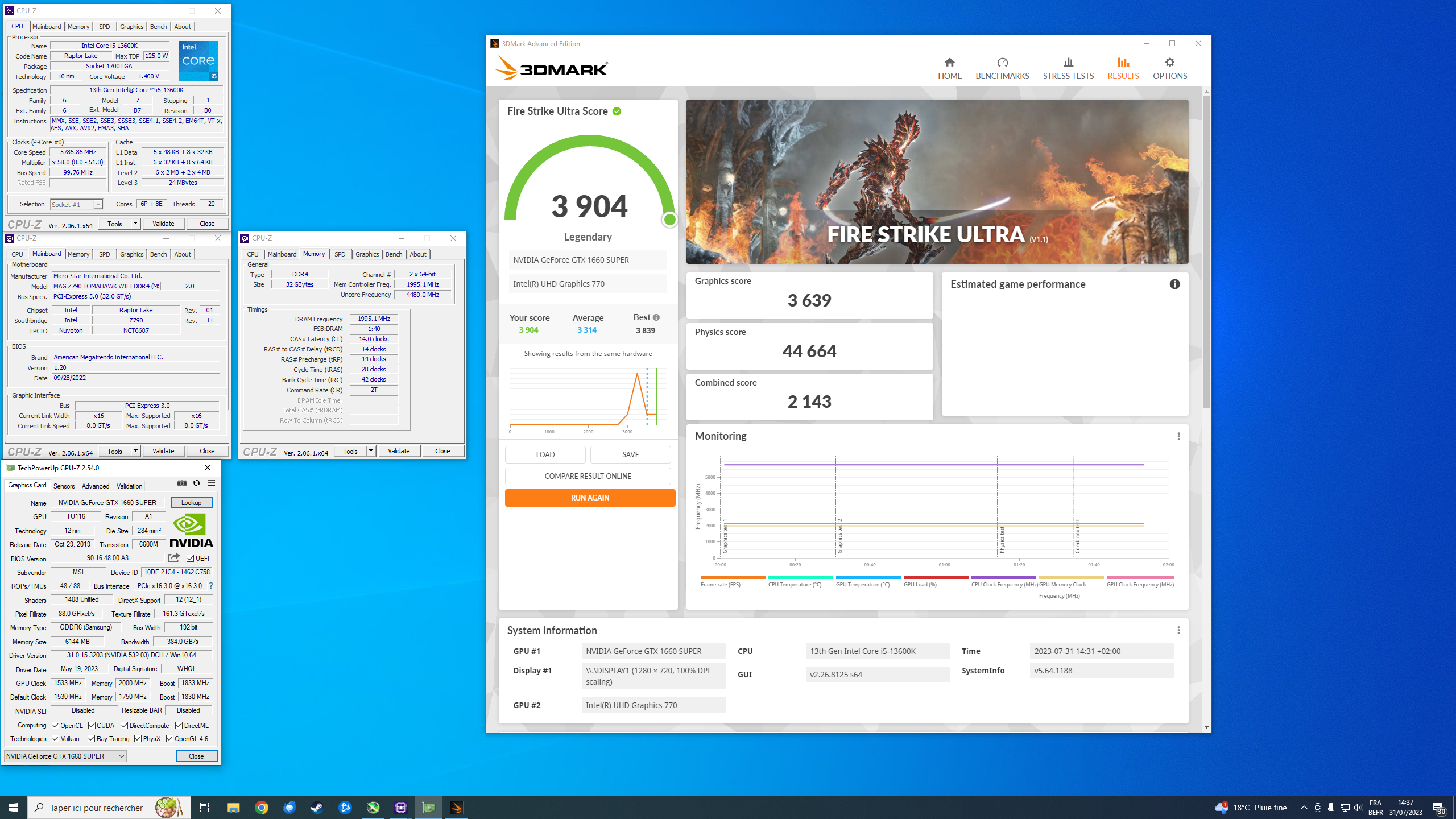Click Close button in GPU-Z window
Viewport: 1456px width, 819px height.
(x=196, y=756)
